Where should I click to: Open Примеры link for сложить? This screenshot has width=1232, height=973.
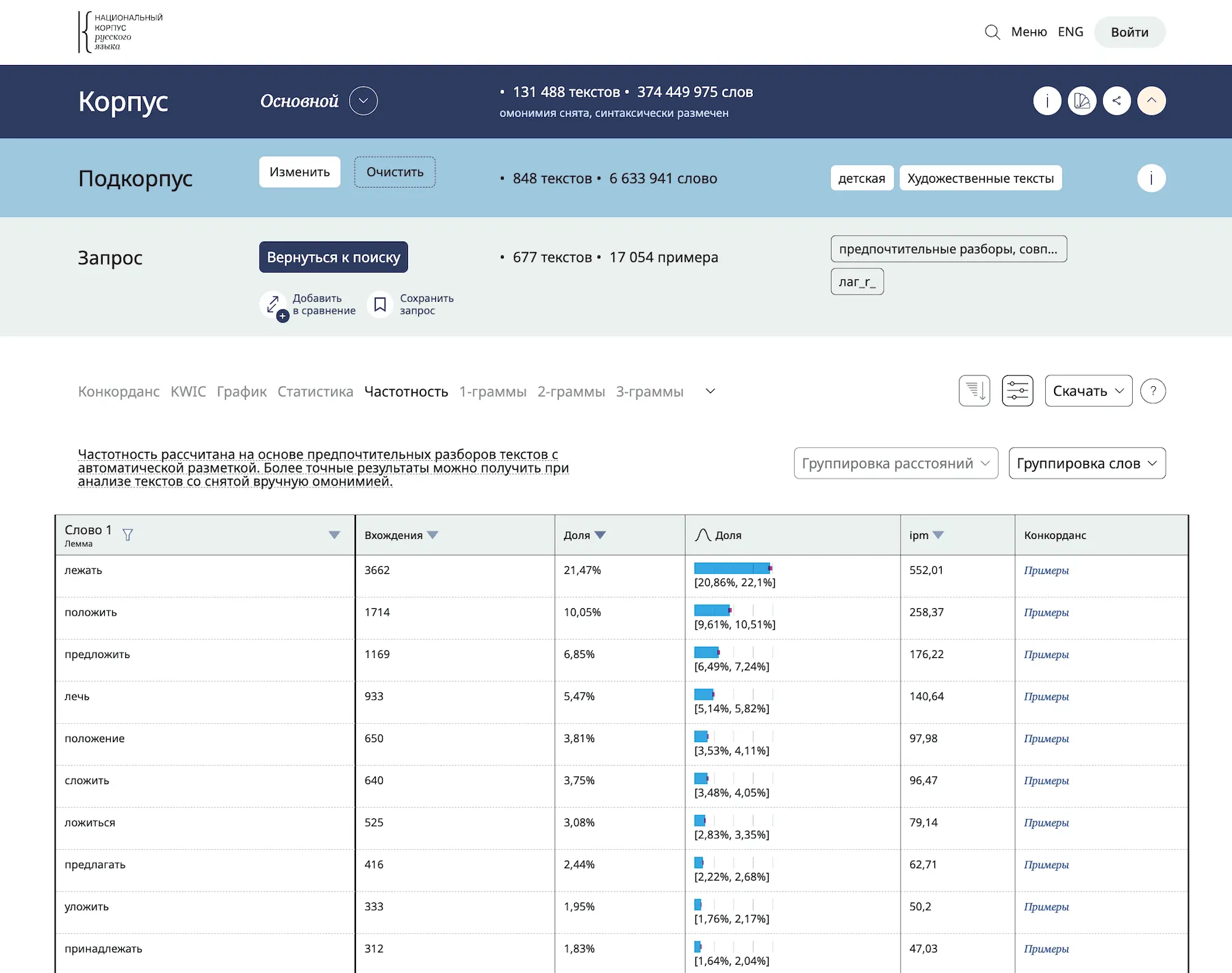coord(1046,781)
